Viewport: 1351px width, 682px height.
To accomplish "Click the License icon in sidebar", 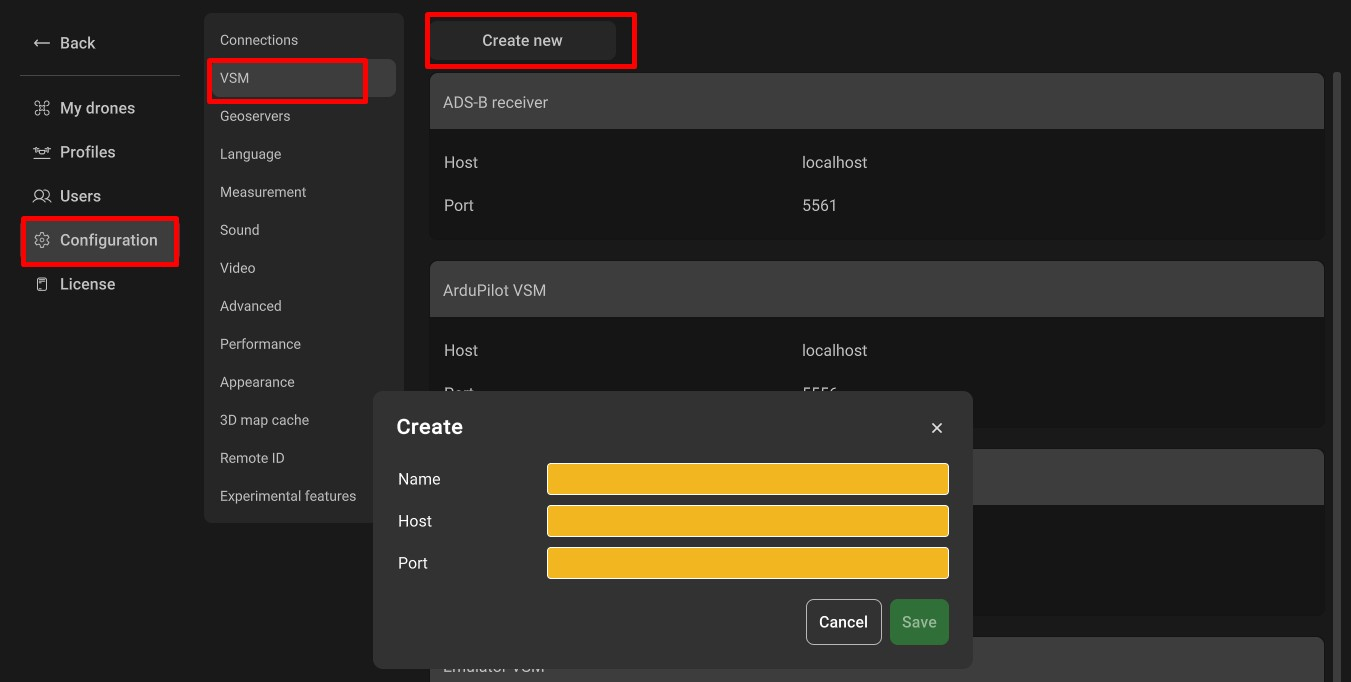I will pyautogui.click(x=41, y=284).
